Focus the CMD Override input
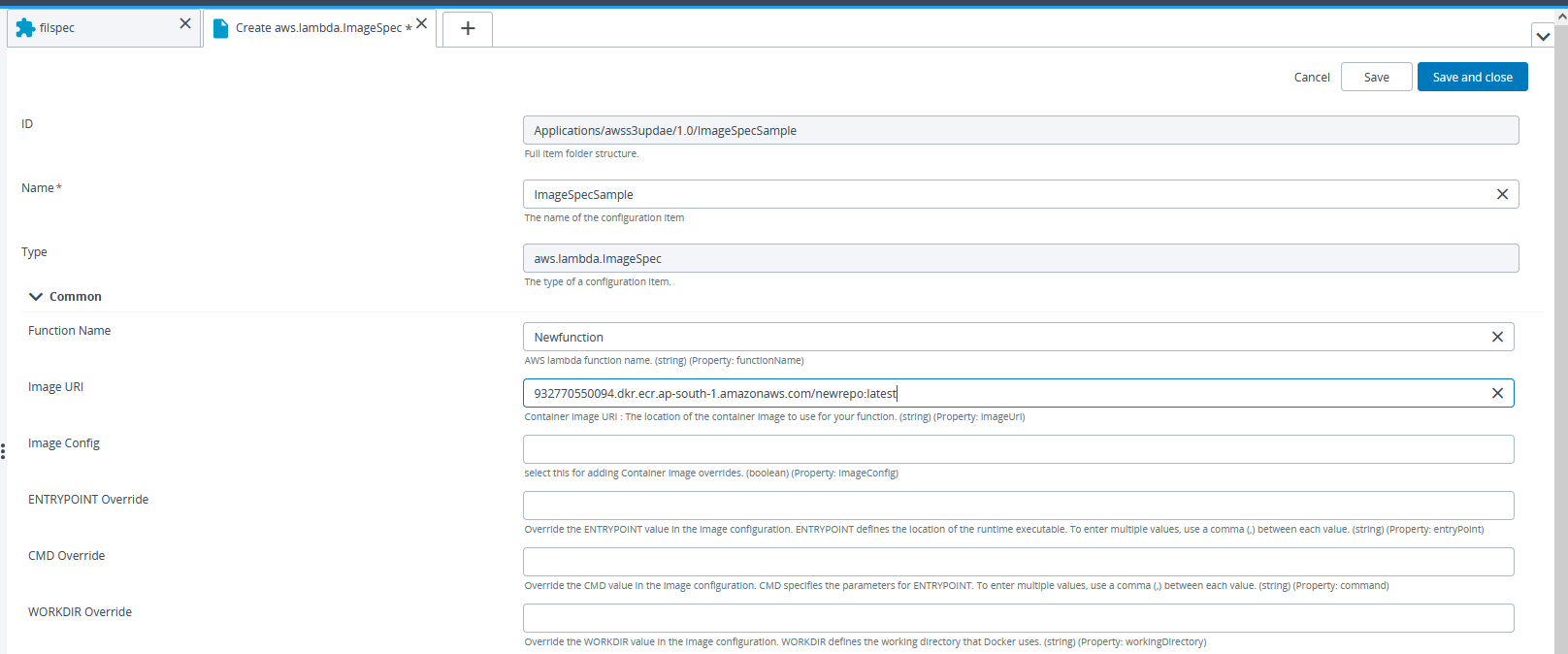1568x654 pixels. click(1019, 562)
